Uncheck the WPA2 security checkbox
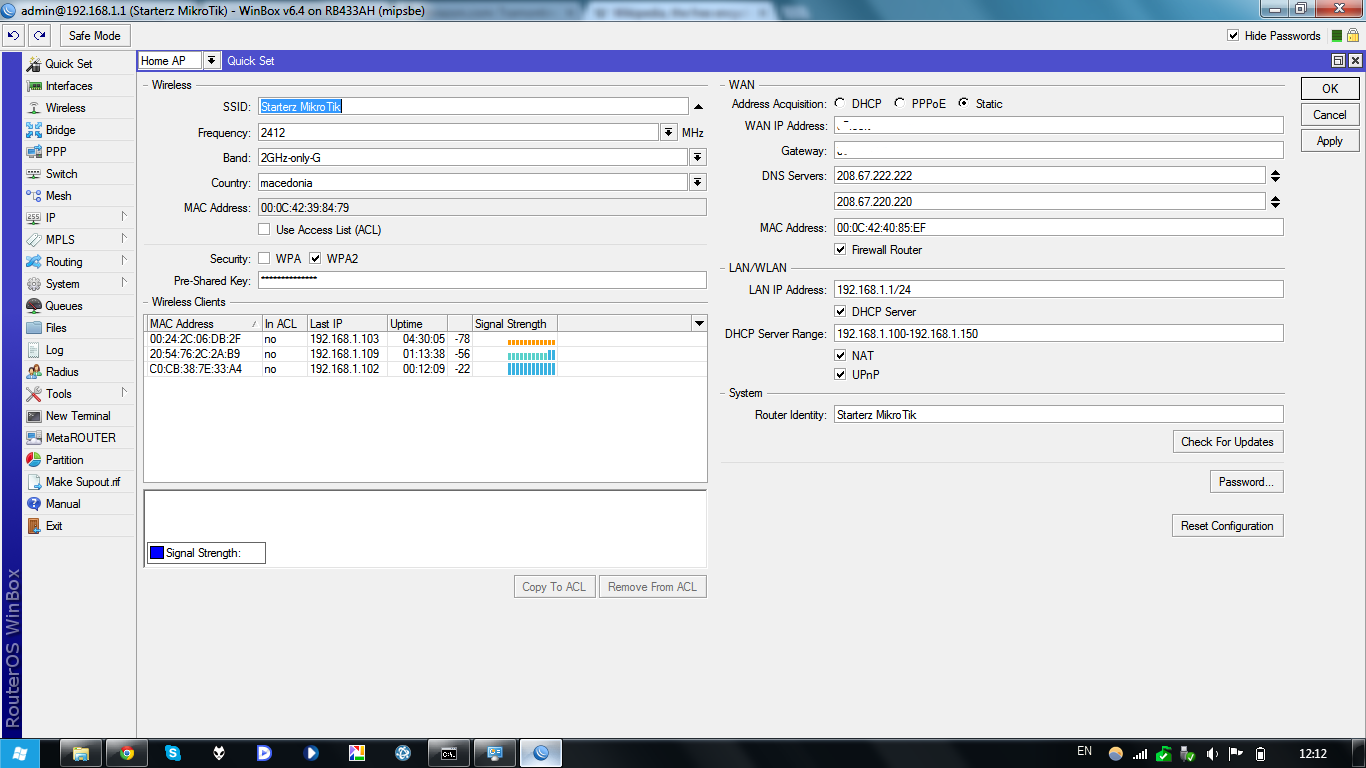This screenshot has height=768, width=1366. (315, 259)
